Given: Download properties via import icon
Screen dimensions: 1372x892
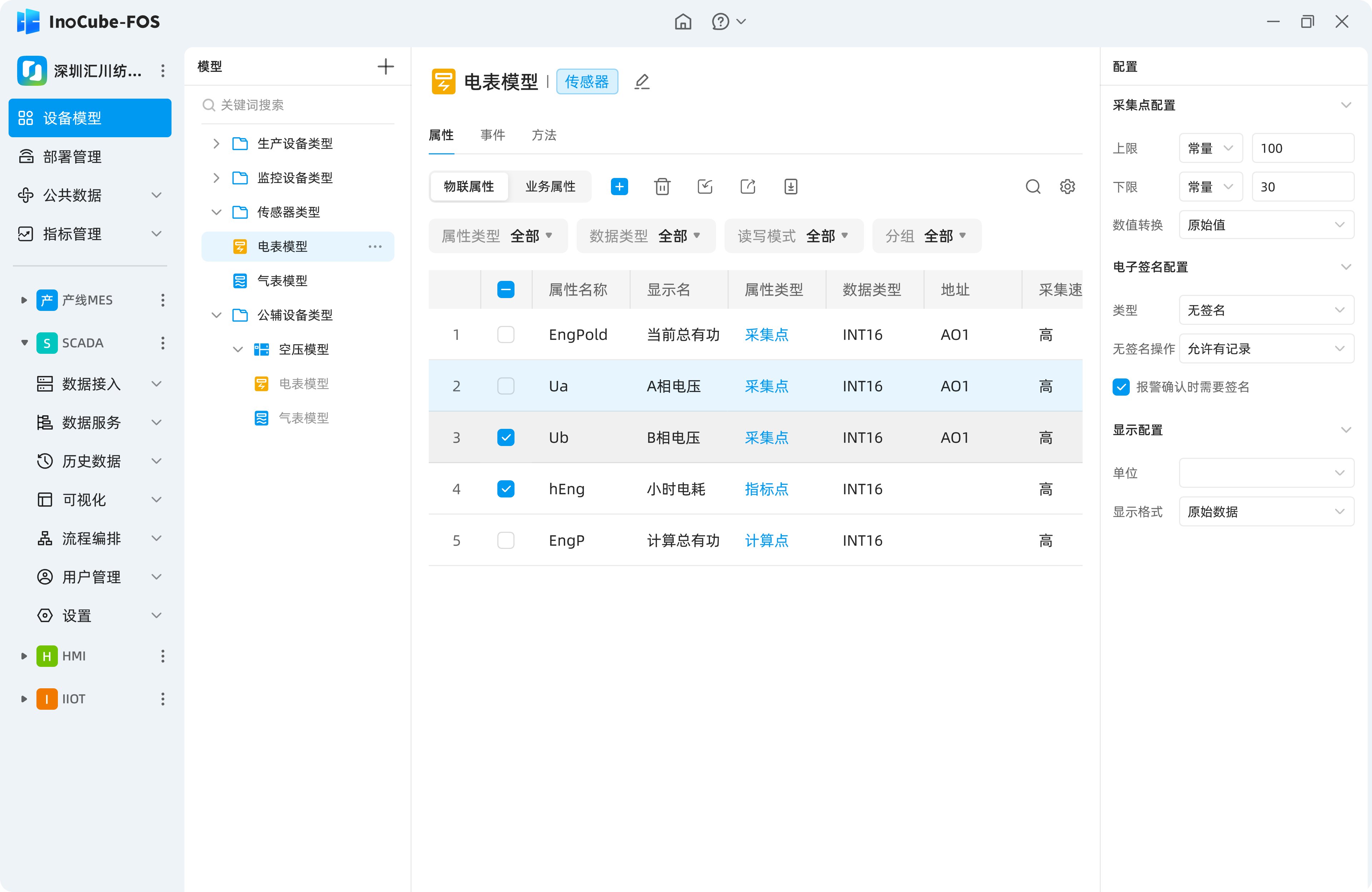Looking at the screenshot, I should point(790,186).
